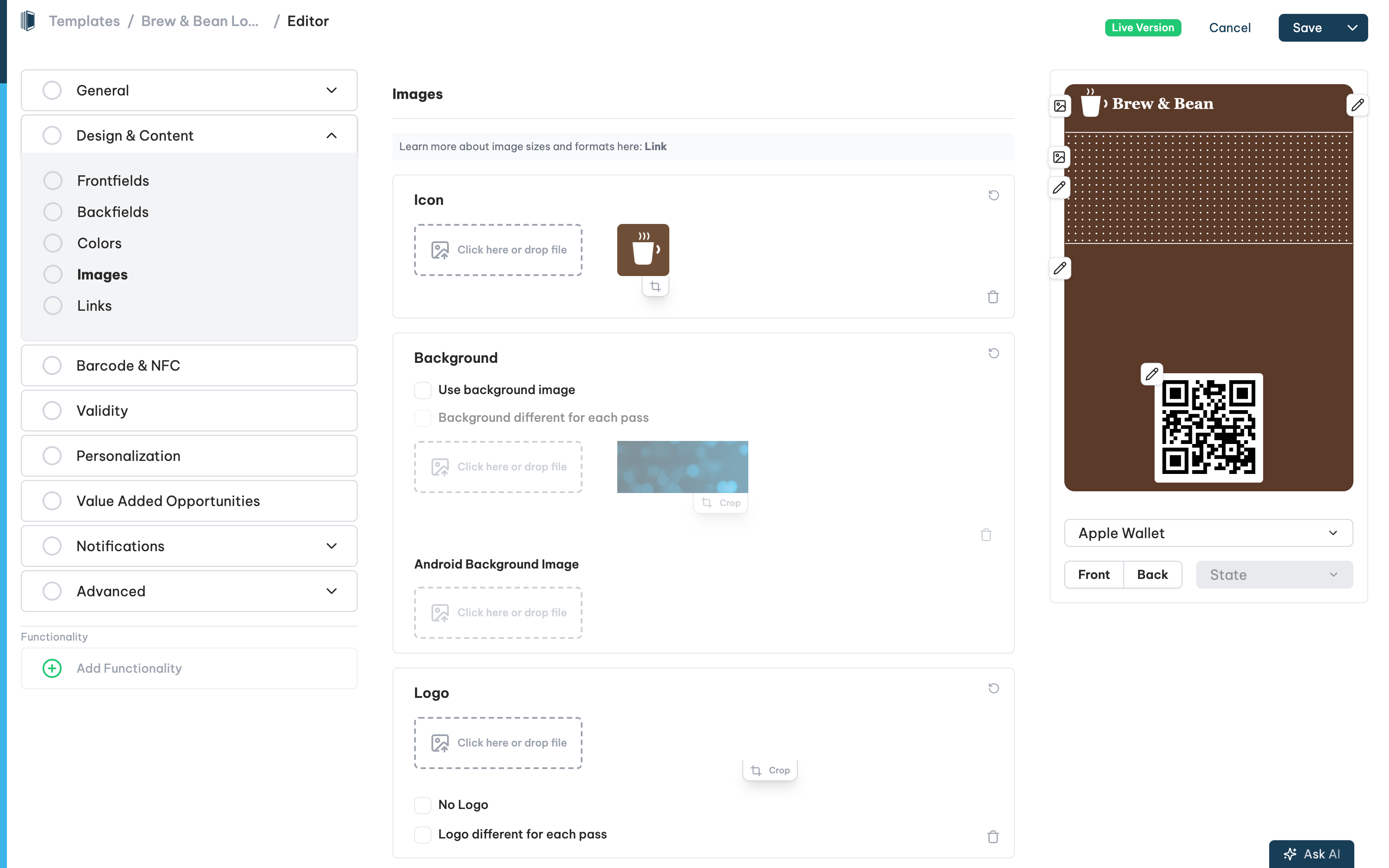
Task: Click the green plus Add Functionality icon
Action: coord(52,668)
